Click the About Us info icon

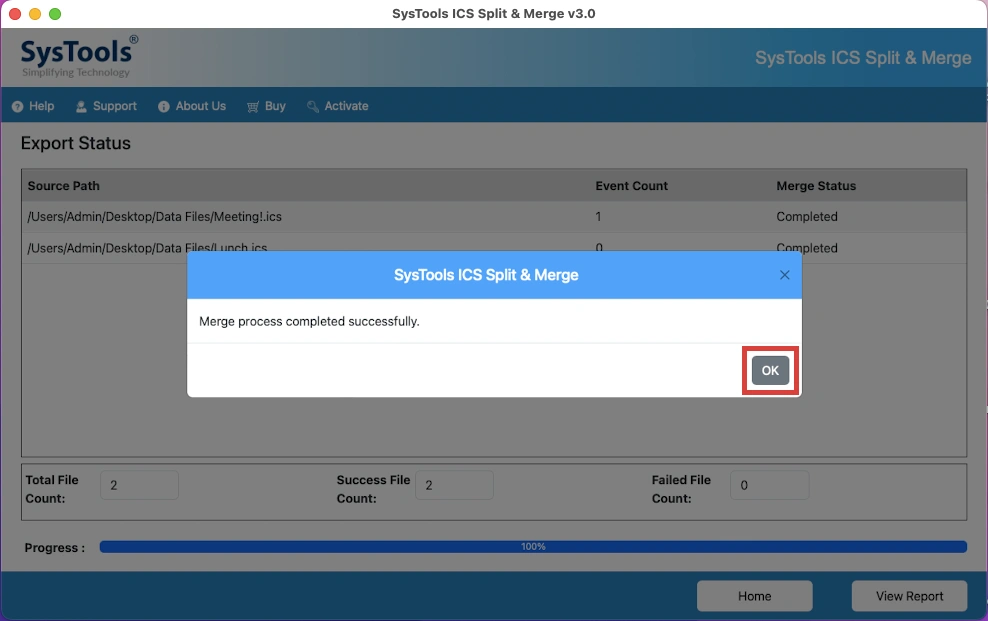164,106
